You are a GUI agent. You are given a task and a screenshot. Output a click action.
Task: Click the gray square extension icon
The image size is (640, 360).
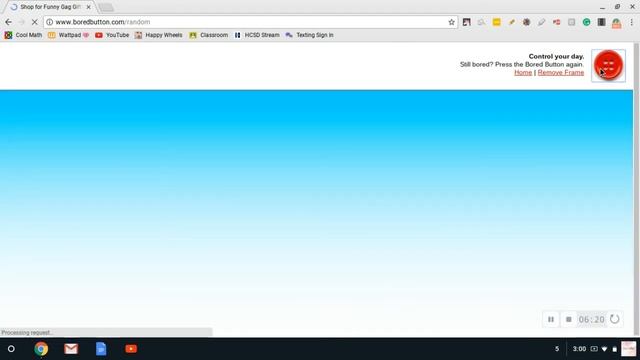(x=571, y=22)
